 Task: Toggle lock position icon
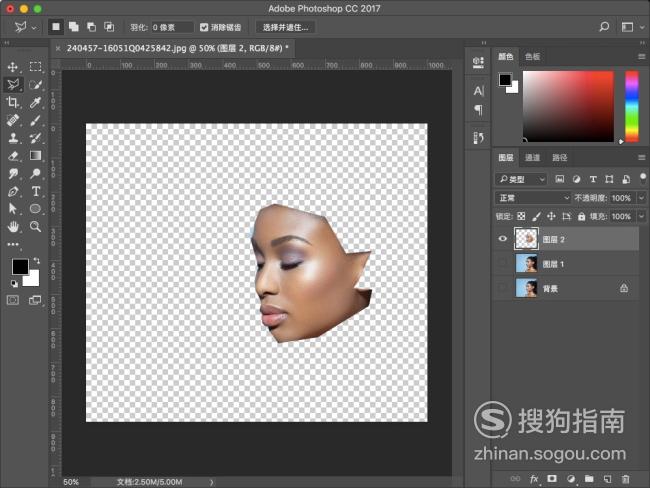pyautogui.click(x=551, y=216)
